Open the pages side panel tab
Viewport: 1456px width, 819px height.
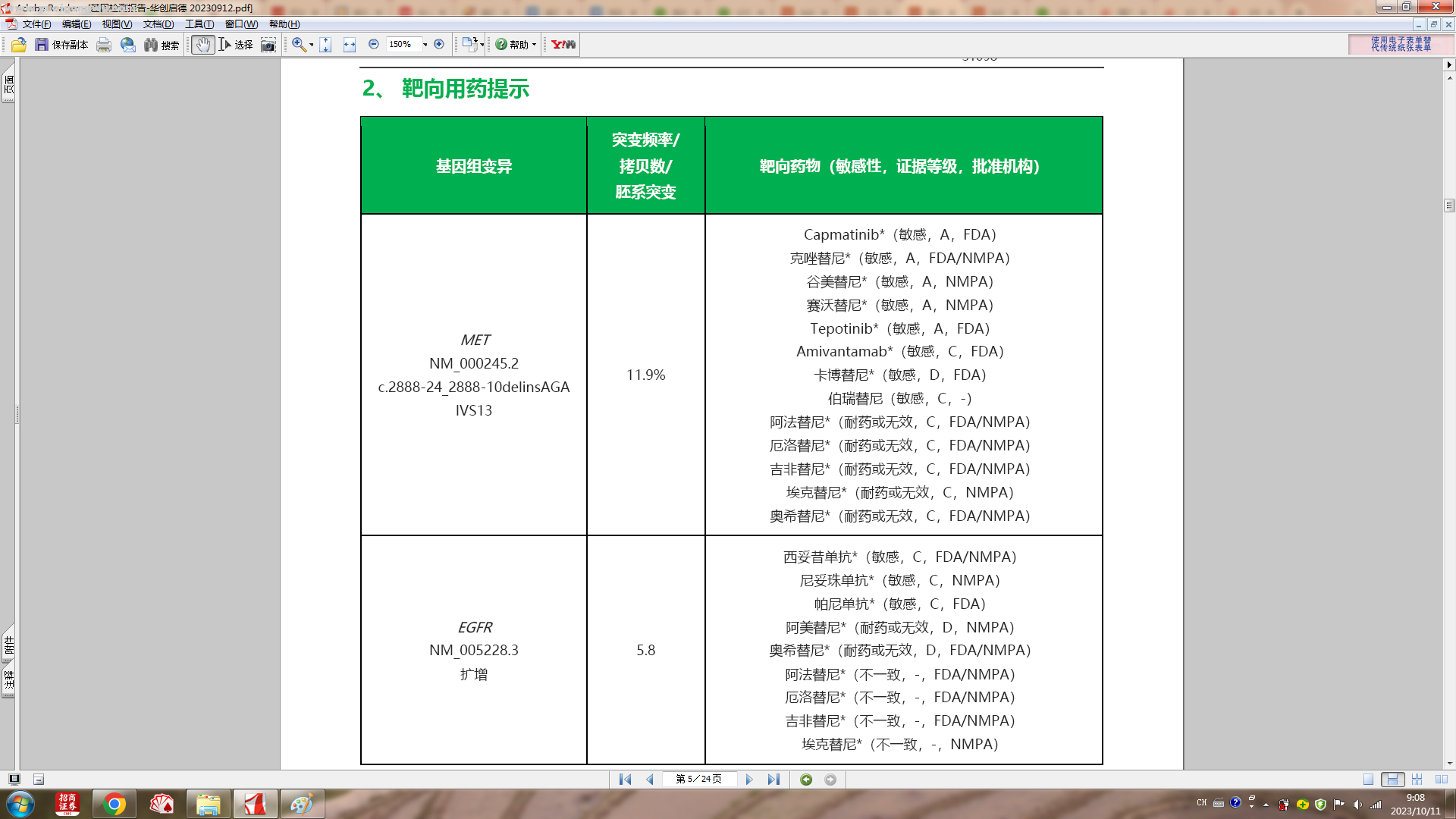pyautogui.click(x=8, y=83)
